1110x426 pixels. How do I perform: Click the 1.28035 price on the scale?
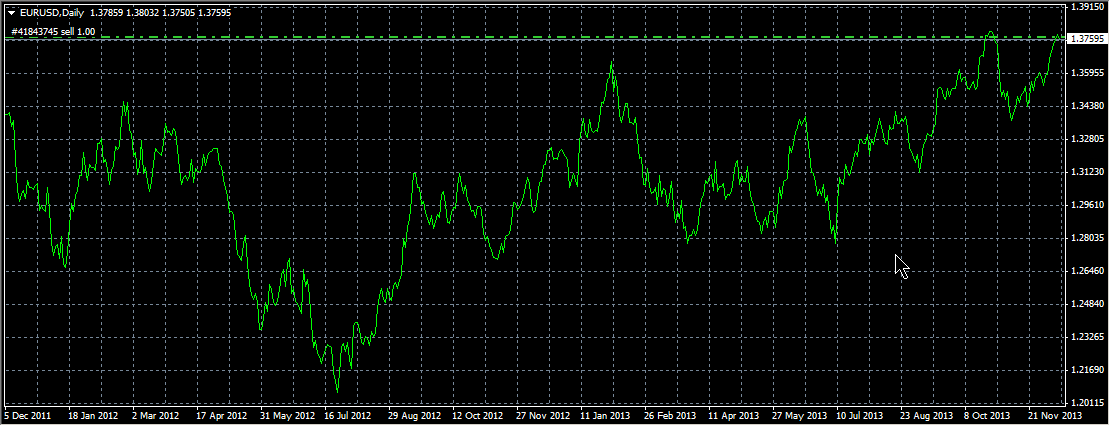coord(1086,238)
